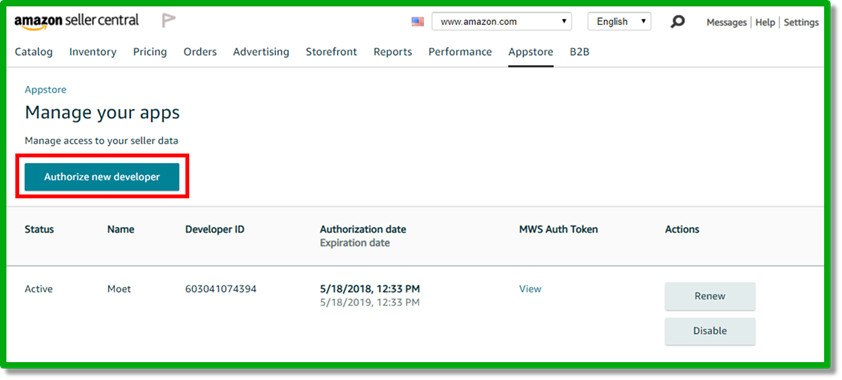
Task: Open the www.amazon.com marketplace dropdown
Action: coord(502,21)
